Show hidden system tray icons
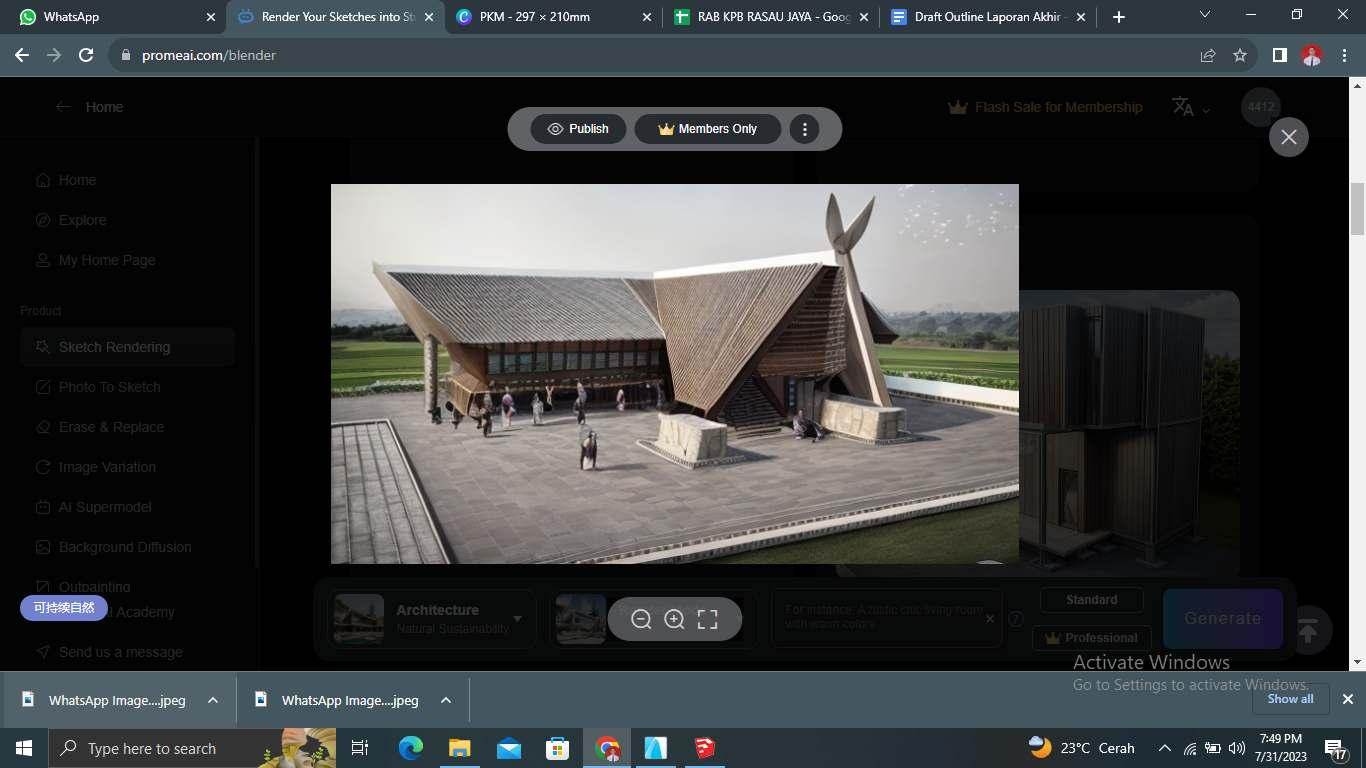 pyautogui.click(x=1164, y=748)
